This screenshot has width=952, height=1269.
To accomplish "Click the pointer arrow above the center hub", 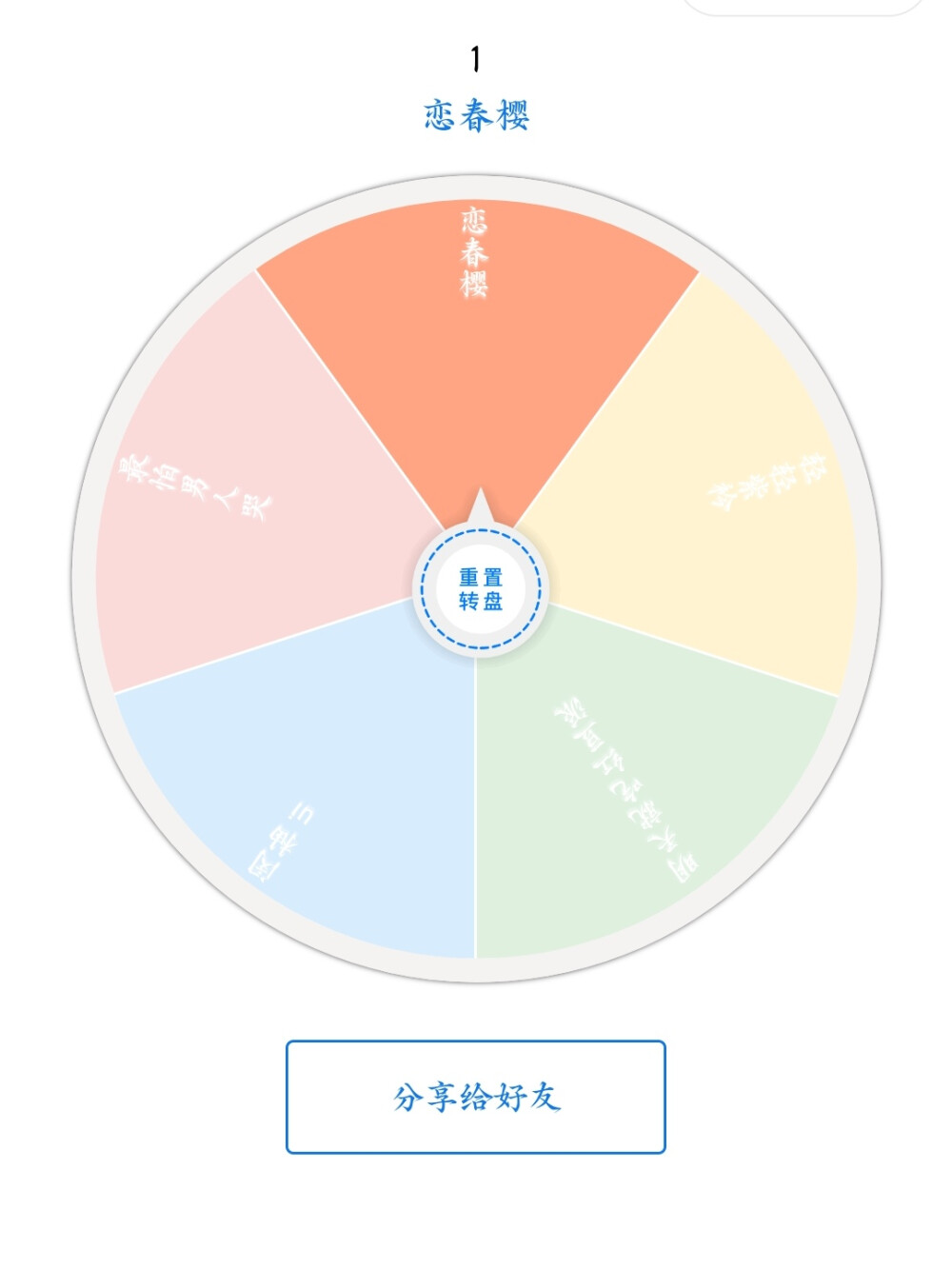I will [479, 509].
